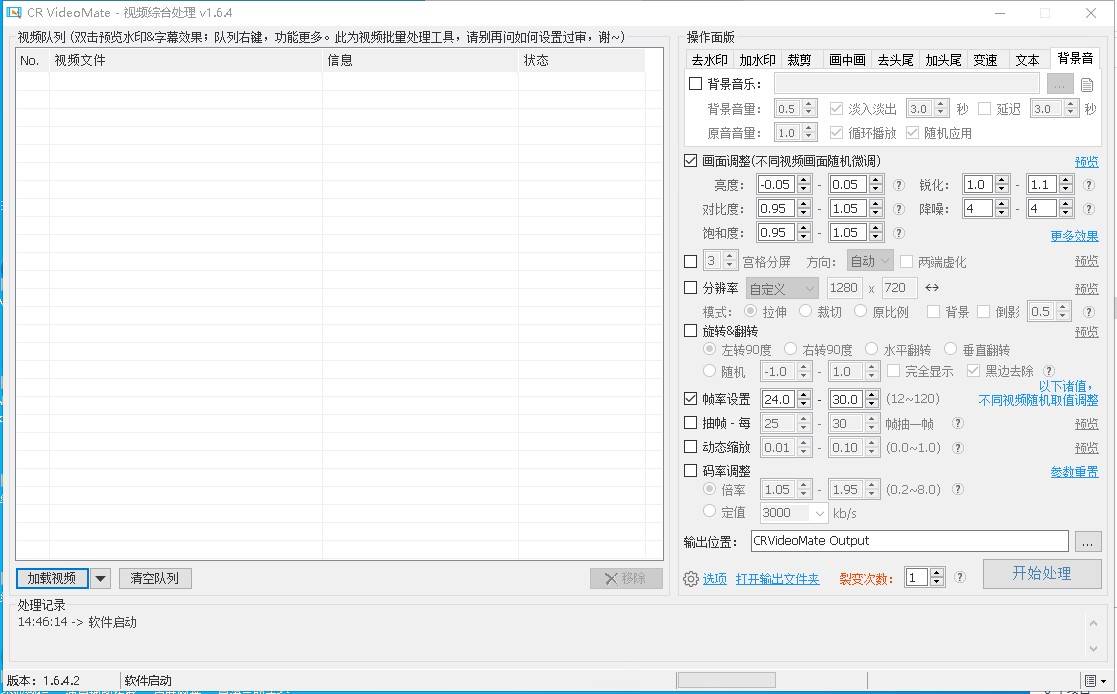This screenshot has width=1117, height=694.
Task: Switch to the 去头尾 tab
Action: pos(895,60)
